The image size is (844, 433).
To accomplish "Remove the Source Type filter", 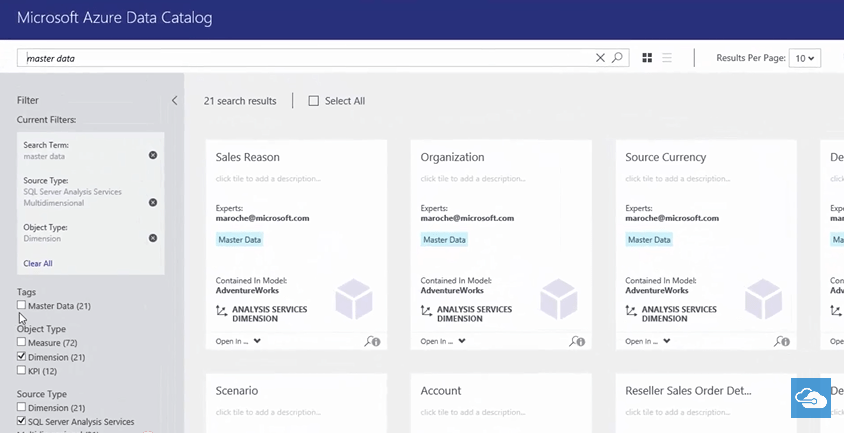I will 153,202.
